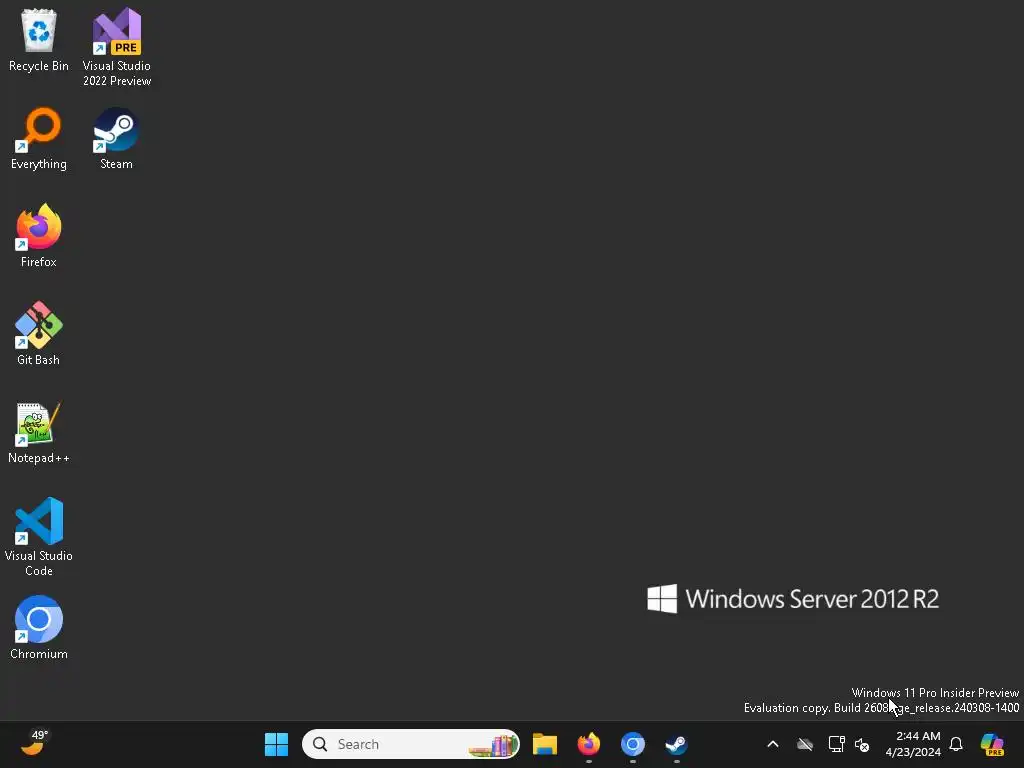Show hidden system tray icons
The height and width of the screenshot is (768, 1024).
click(x=773, y=744)
